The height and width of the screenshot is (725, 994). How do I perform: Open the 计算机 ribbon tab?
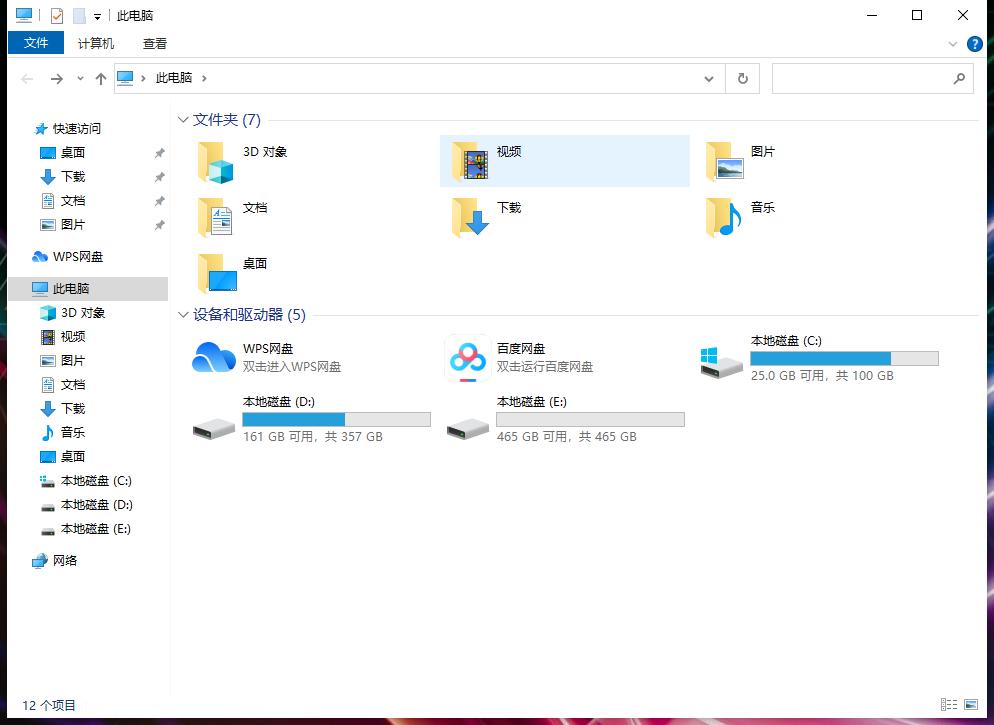(96, 44)
